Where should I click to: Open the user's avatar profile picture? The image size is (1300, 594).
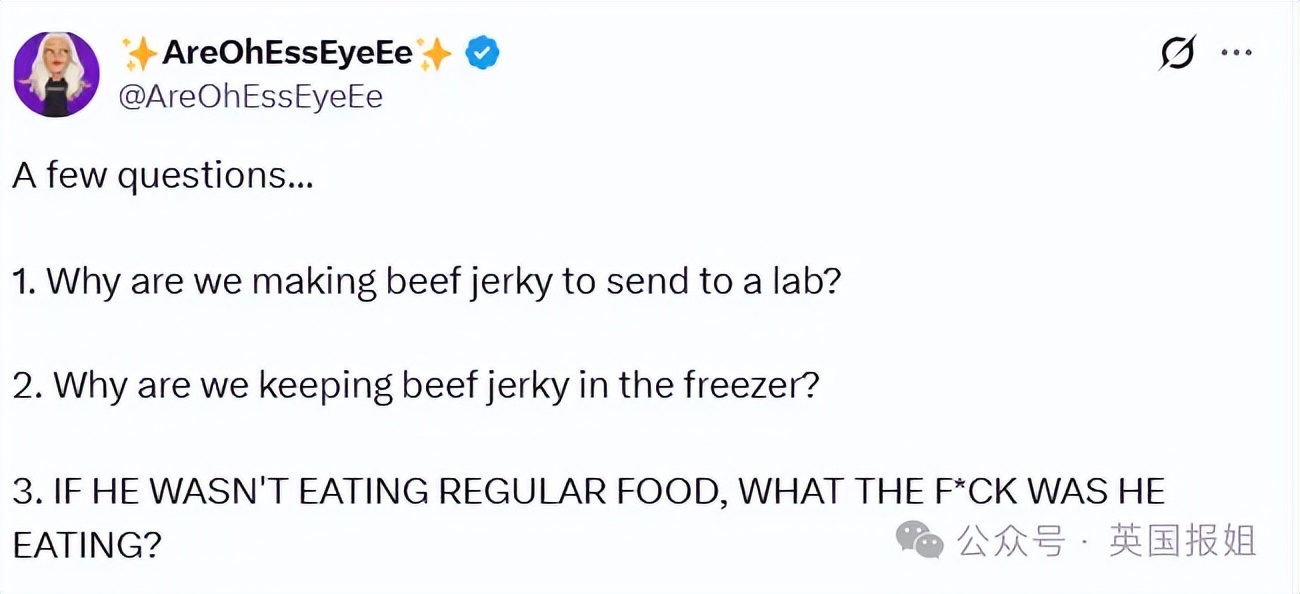56,74
